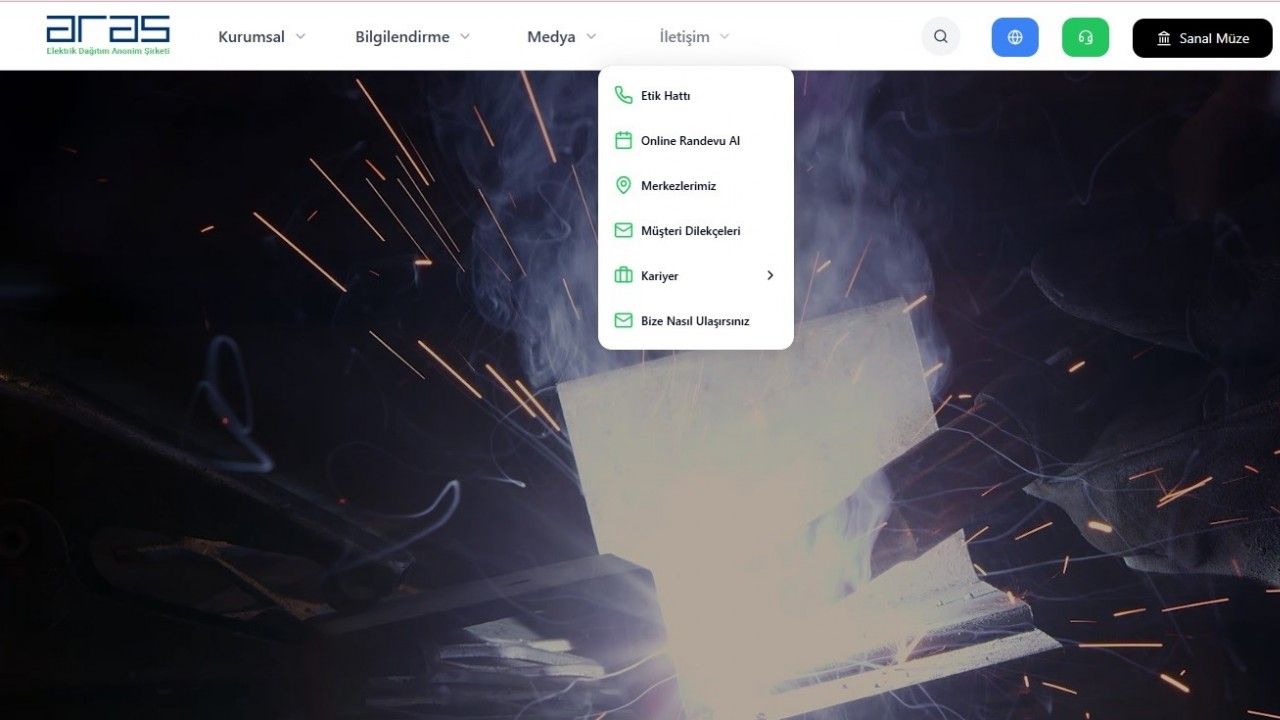Screen dimensions: 1280x720
Task: Select Etik Hattı menu item
Action: pyautogui.click(x=666, y=96)
